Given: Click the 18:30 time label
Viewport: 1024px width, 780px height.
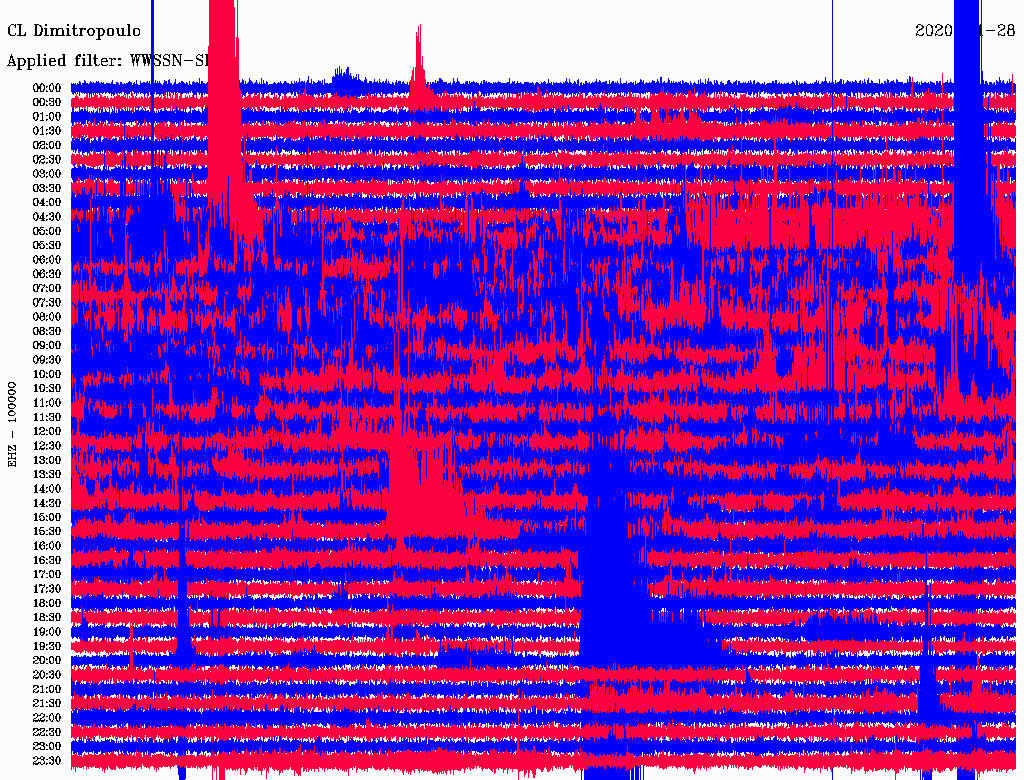Looking at the screenshot, I should click(x=47, y=618).
